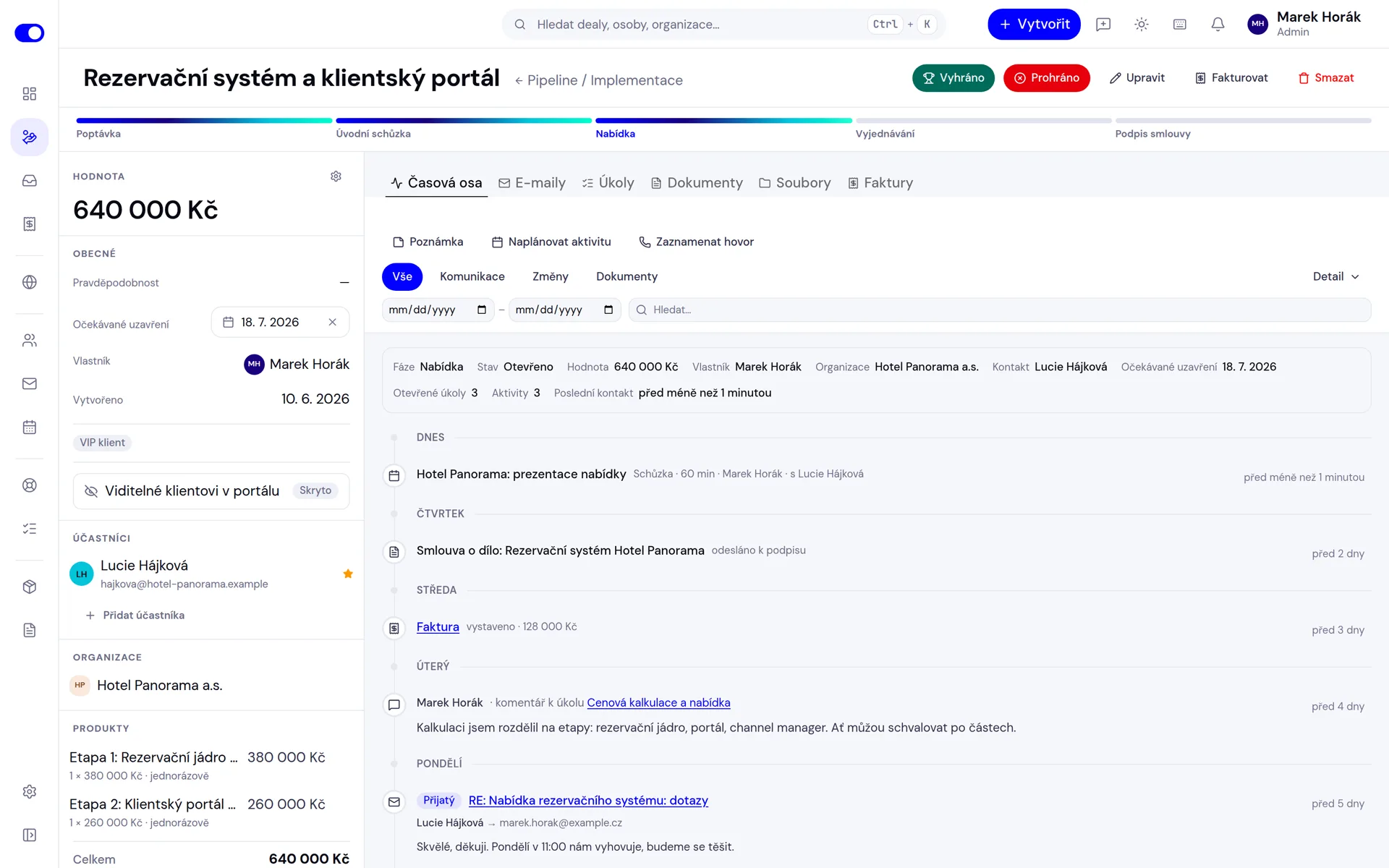Image resolution: width=1389 pixels, height=868 pixels.
Task: Click the star next to Lucie Hájková
Action: pos(348,574)
